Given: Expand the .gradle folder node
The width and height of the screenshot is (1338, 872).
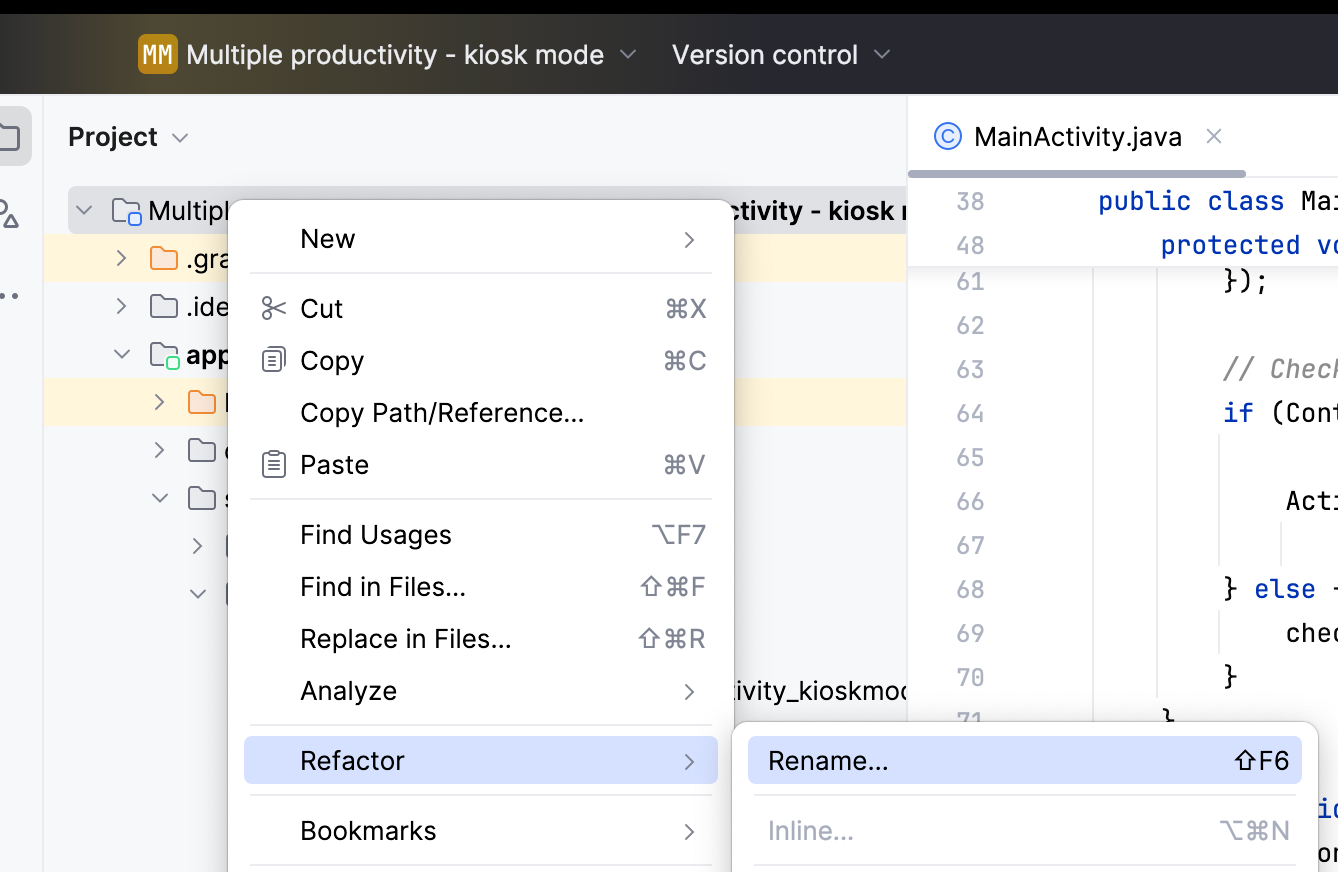Looking at the screenshot, I should coord(122,259).
